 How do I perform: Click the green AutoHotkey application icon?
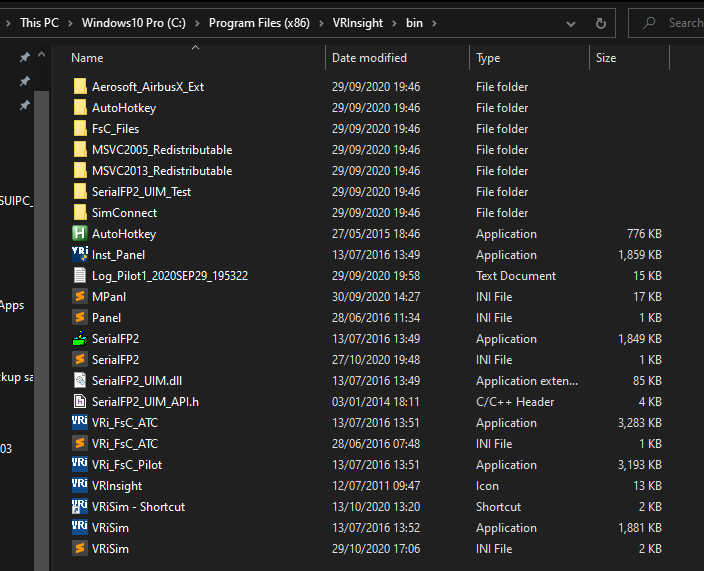pos(80,233)
